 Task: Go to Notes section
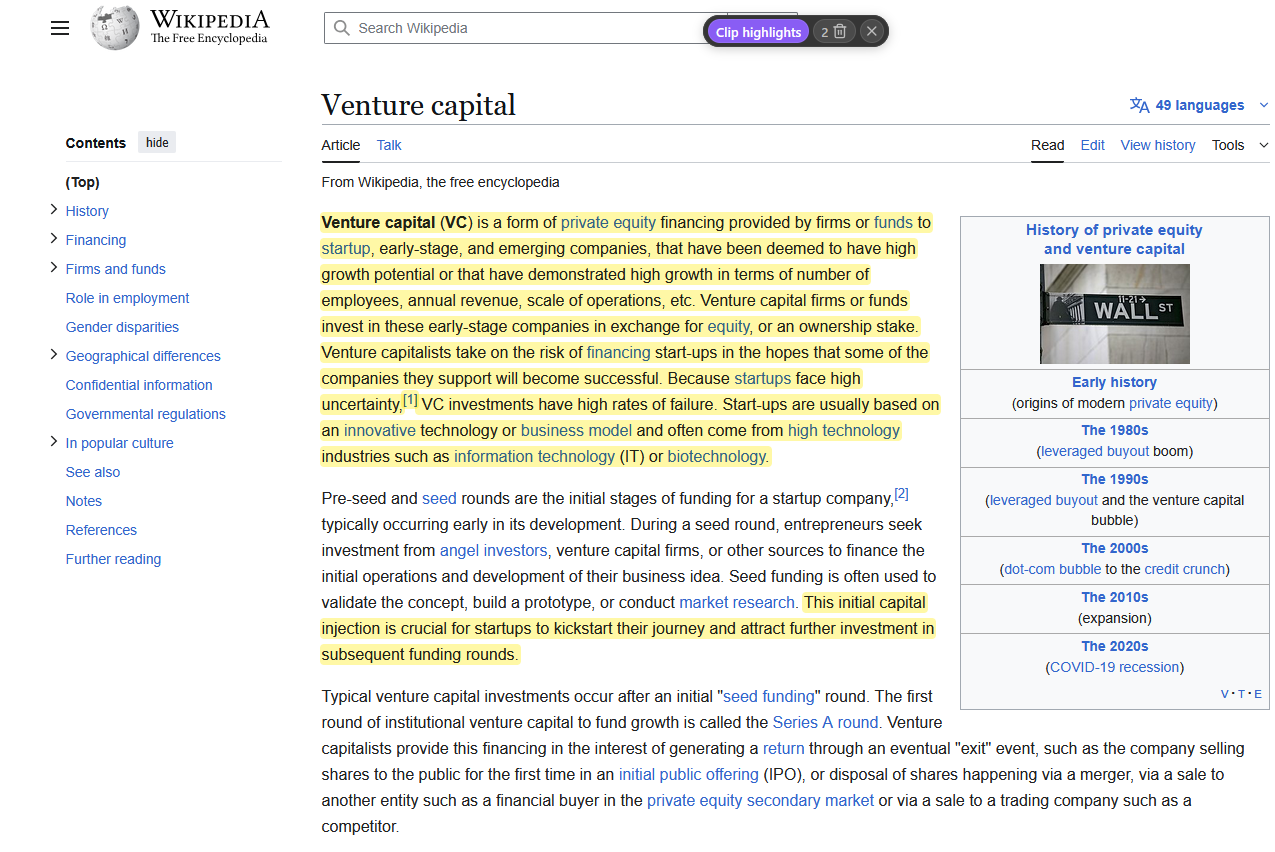(x=84, y=501)
